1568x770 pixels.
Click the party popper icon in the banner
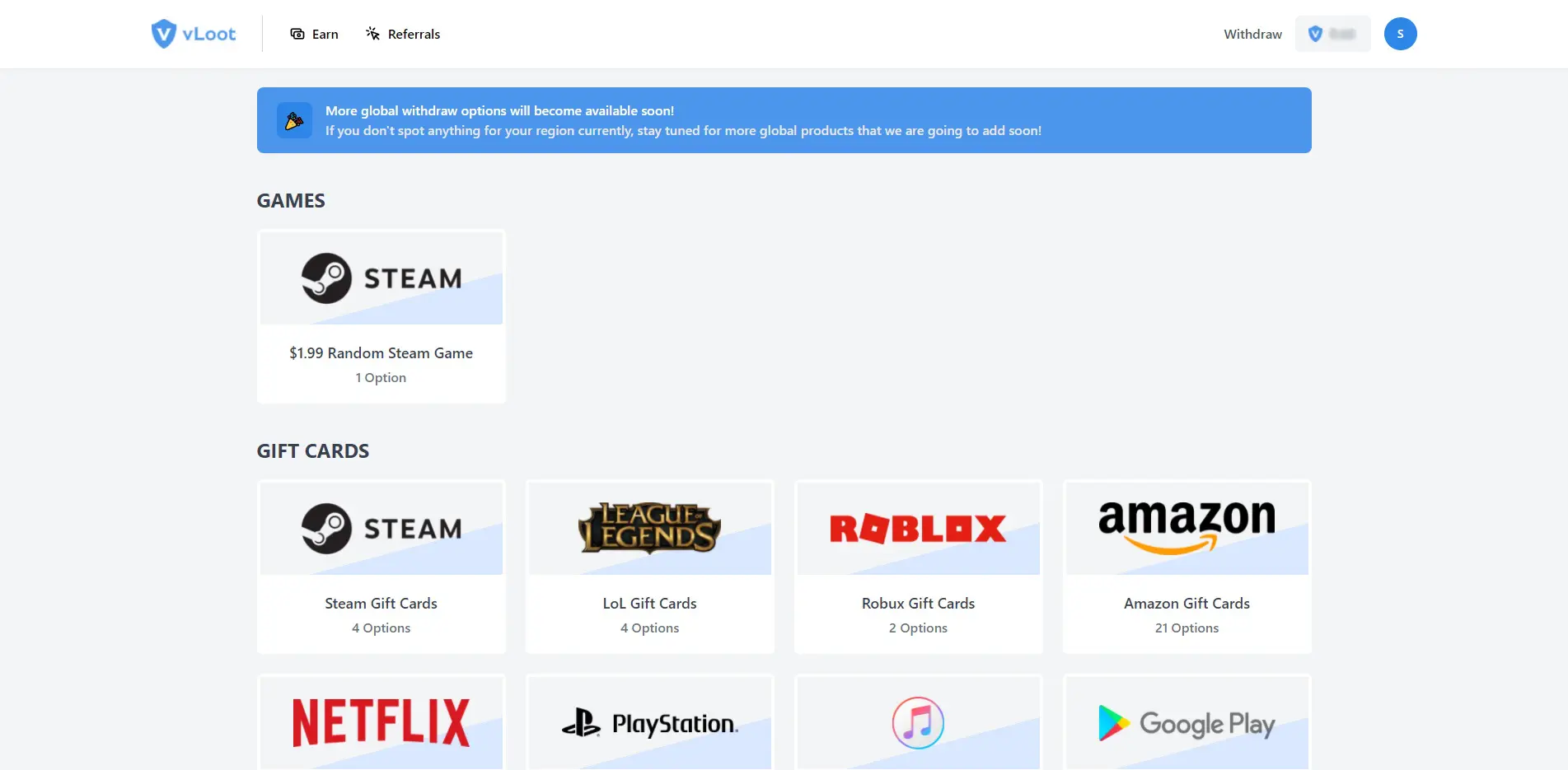tap(294, 120)
